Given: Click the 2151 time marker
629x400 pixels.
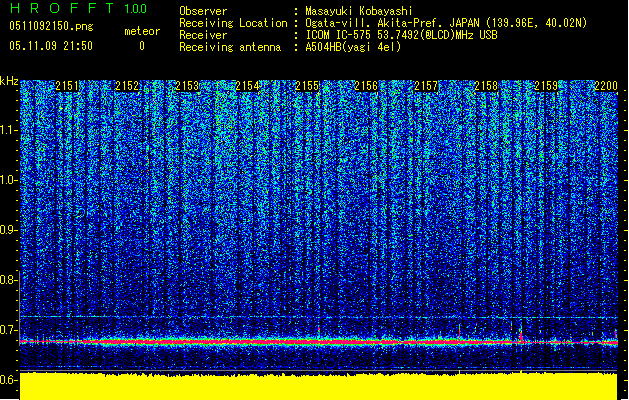Looking at the screenshot, I should pyautogui.click(x=67, y=86).
